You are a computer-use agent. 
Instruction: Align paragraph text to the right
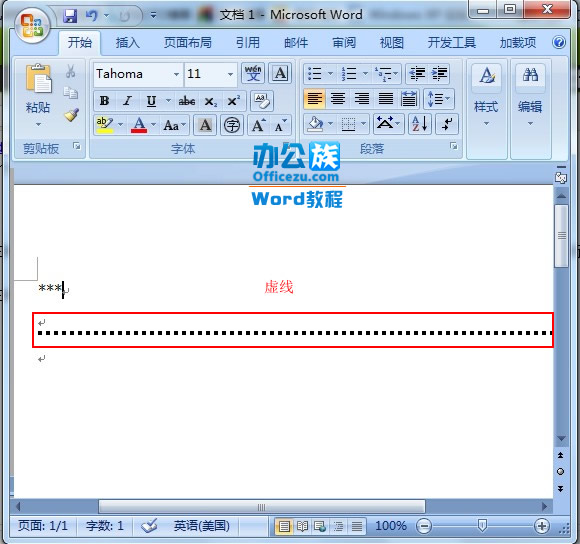(x=361, y=99)
